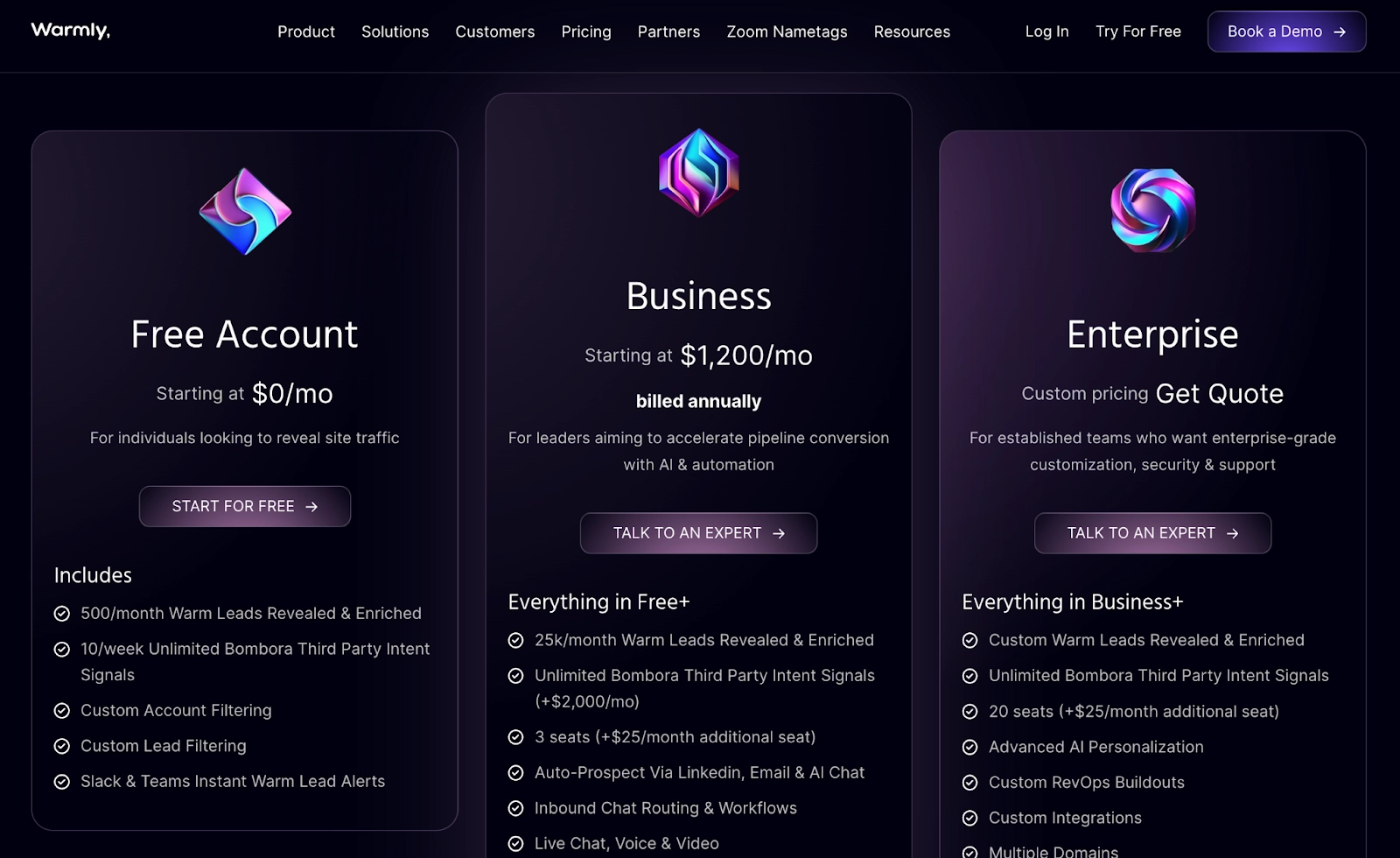Click arrow icon on Book a Demo

1340,32
